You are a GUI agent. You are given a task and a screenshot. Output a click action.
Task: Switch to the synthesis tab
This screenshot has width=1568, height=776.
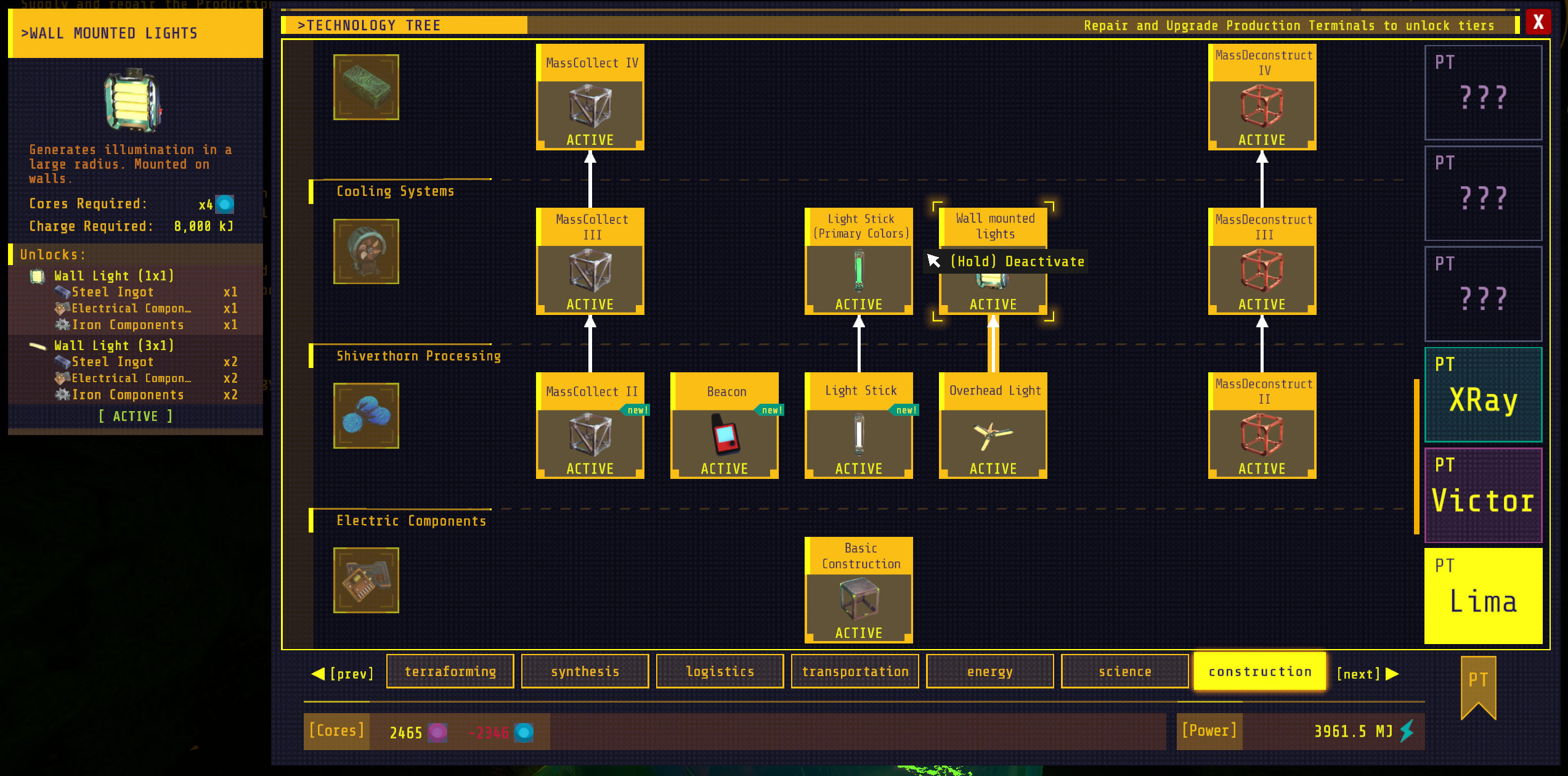coord(585,671)
